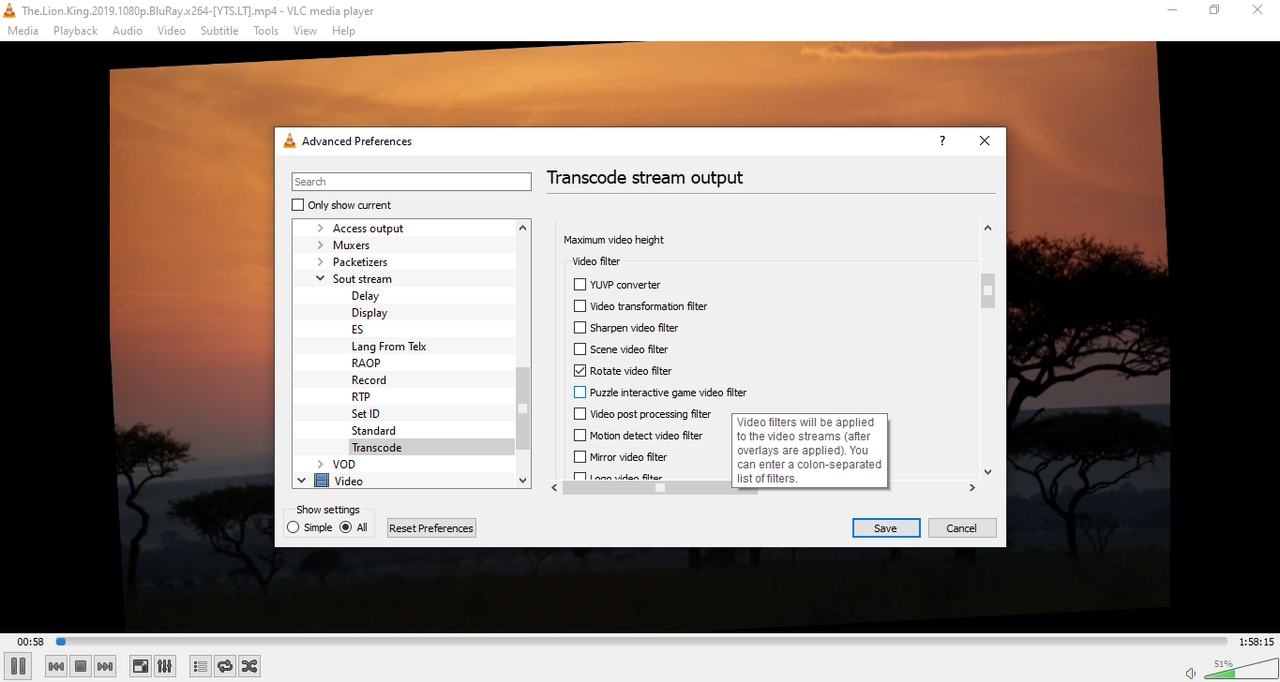This screenshot has height=682, width=1280.
Task: Select Standard tree item
Action: (x=373, y=431)
